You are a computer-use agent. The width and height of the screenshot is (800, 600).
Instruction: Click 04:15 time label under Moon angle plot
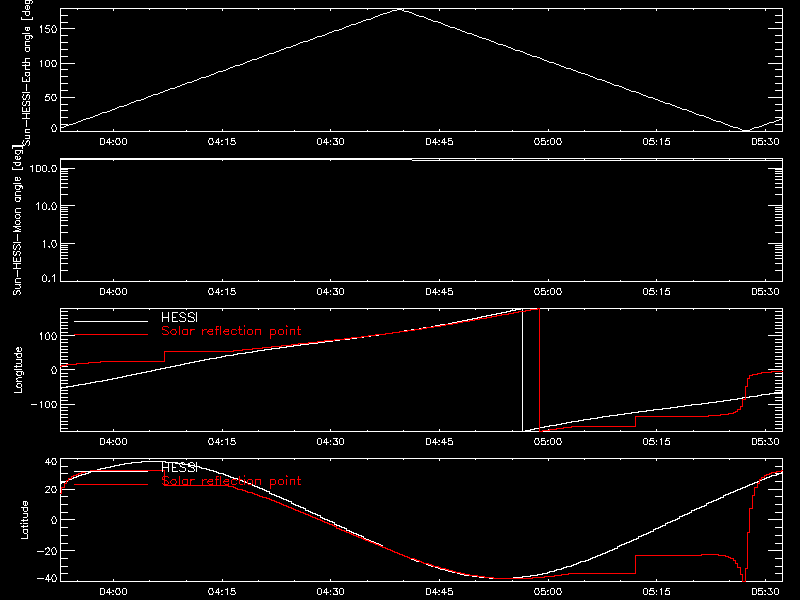[x=222, y=292]
